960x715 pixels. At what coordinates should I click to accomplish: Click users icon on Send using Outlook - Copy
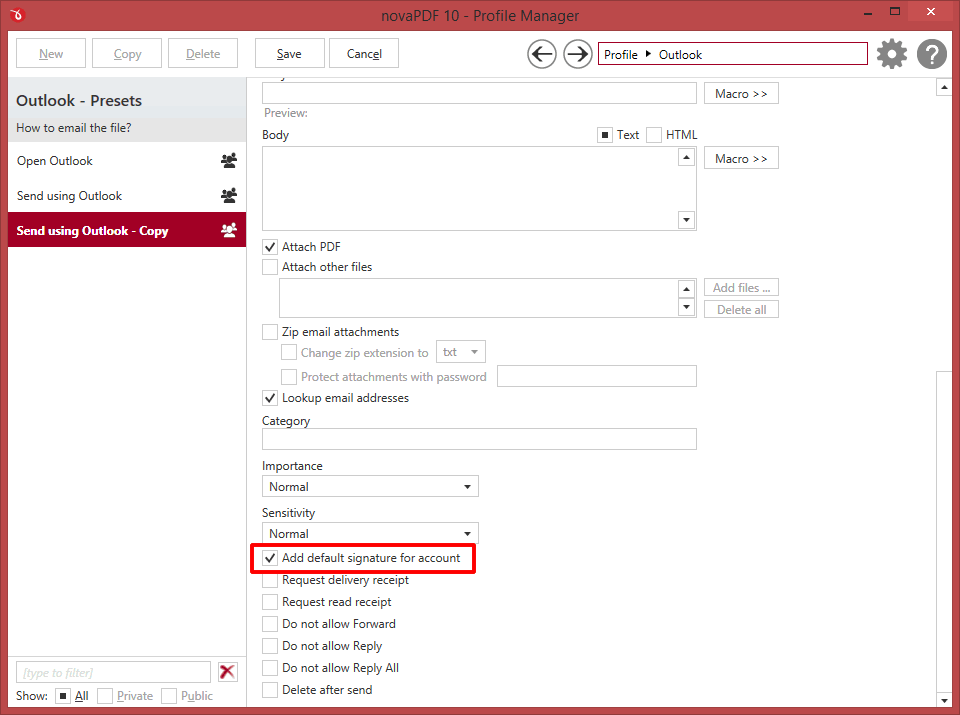229,231
